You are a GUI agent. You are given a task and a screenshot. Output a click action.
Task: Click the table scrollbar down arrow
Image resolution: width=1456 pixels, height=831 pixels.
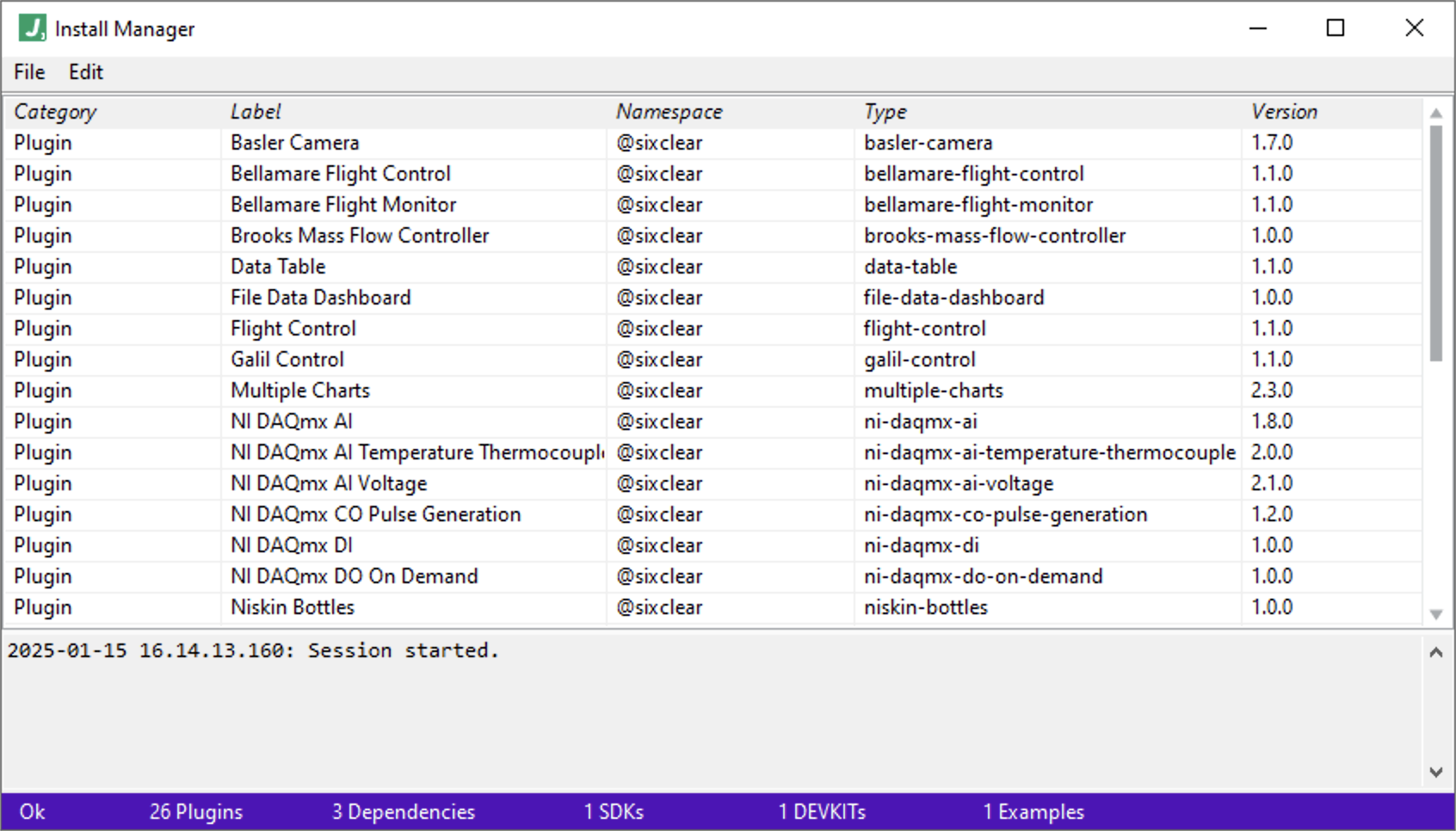click(x=1435, y=614)
